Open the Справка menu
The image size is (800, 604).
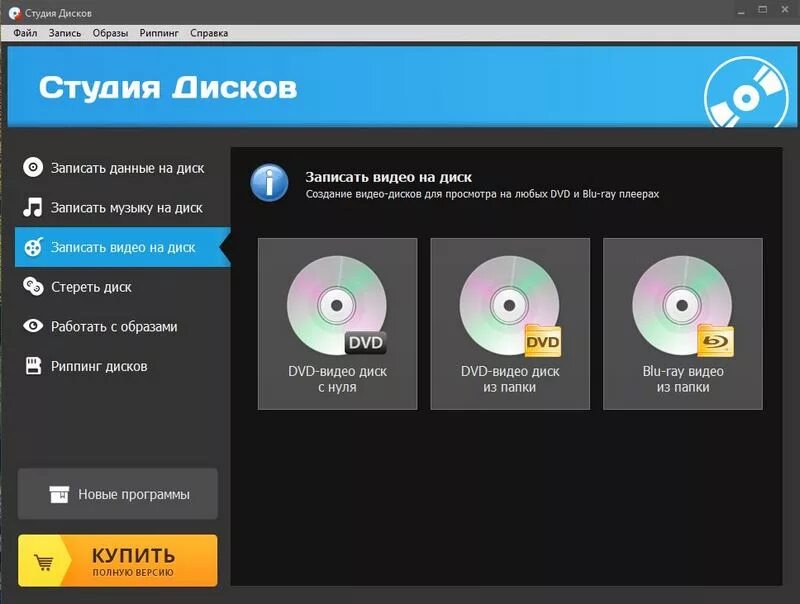tap(209, 33)
